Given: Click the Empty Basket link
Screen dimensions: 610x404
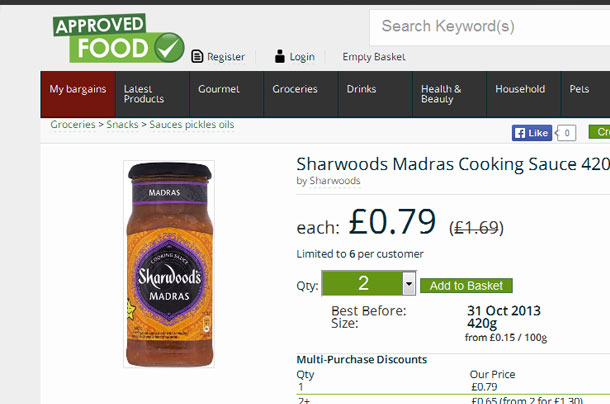Looking at the screenshot, I should coord(374,57).
